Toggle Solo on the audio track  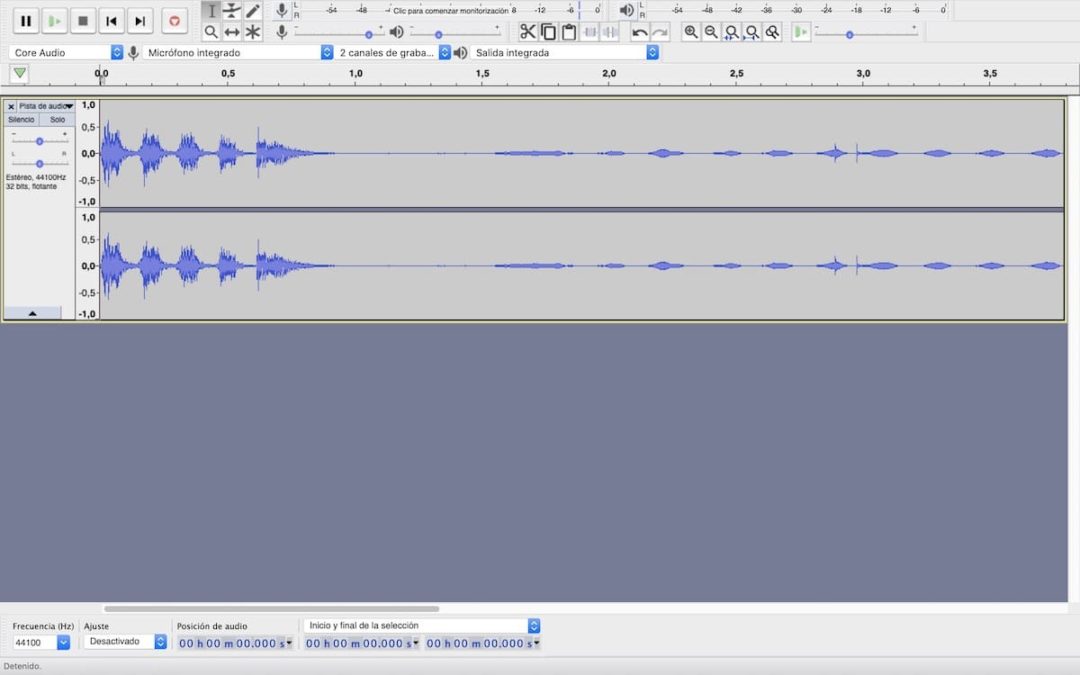point(57,120)
